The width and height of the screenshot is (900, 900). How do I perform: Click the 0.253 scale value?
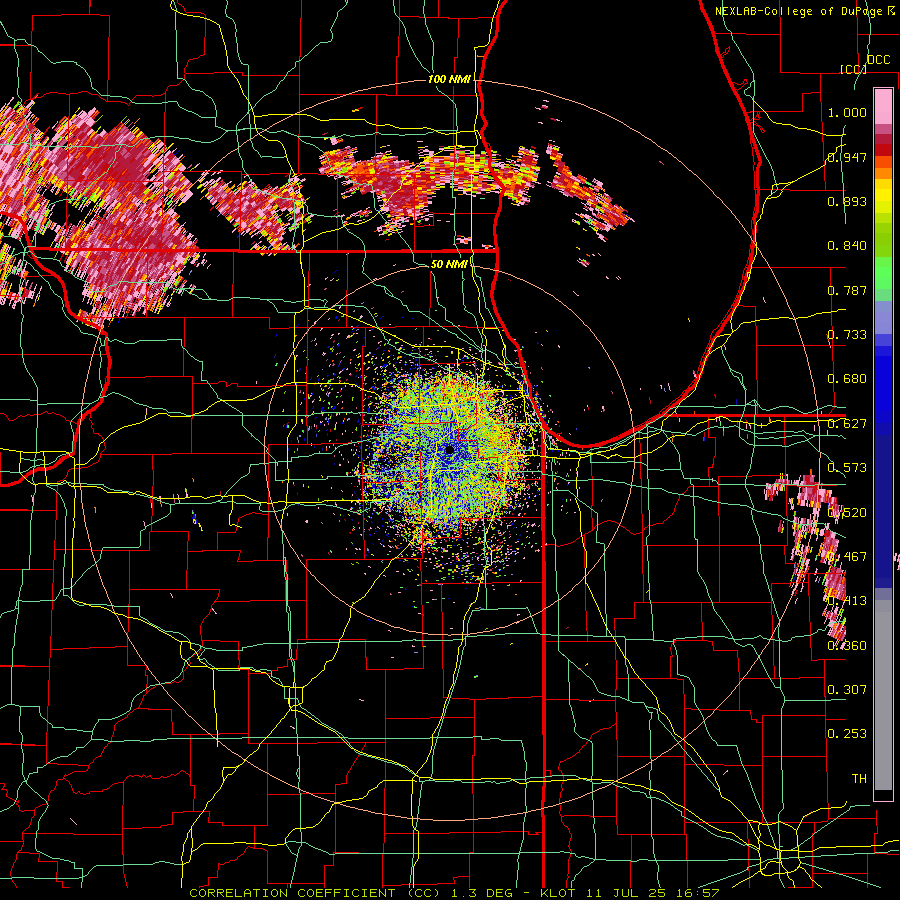[847, 734]
